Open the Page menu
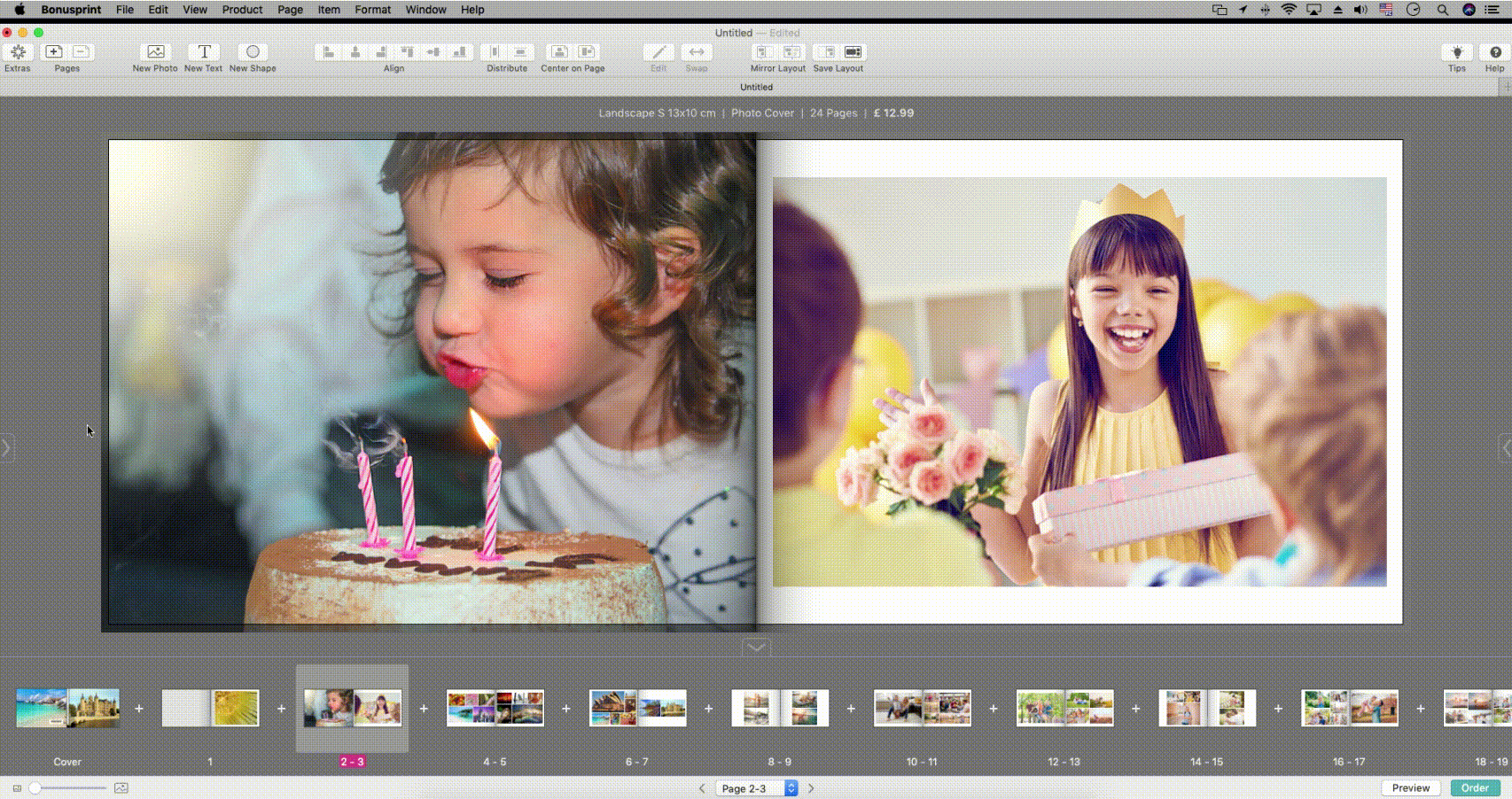Screen dimensions: 1512x799 pyautogui.click(x=290, y=10)
